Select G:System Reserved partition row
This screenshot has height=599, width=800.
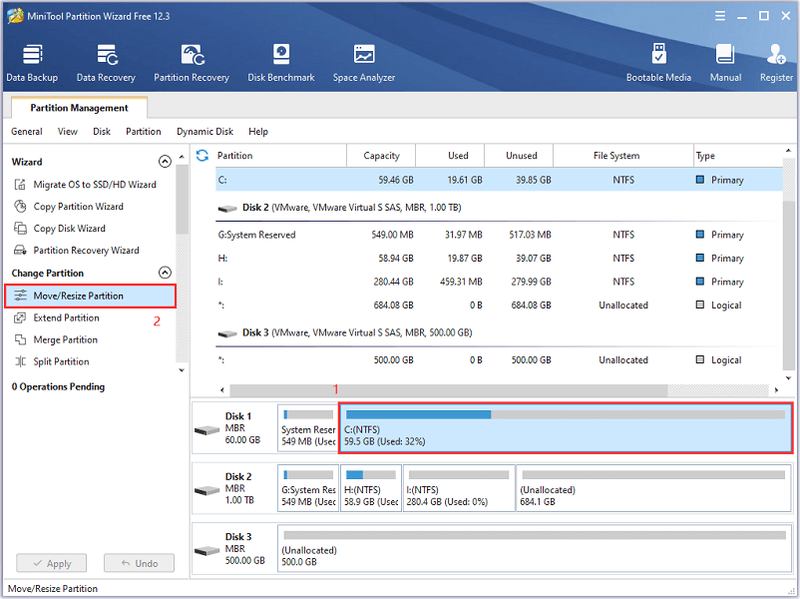tap(499, 235)
